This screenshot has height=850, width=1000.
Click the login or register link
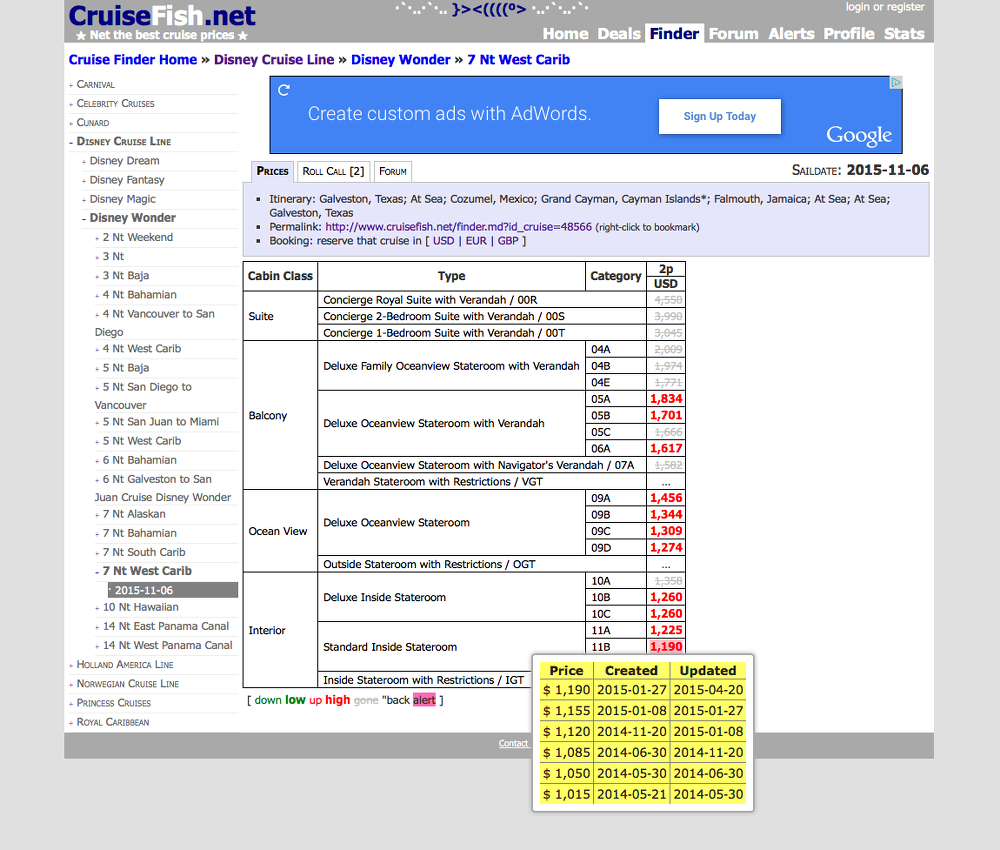[885, 7]
